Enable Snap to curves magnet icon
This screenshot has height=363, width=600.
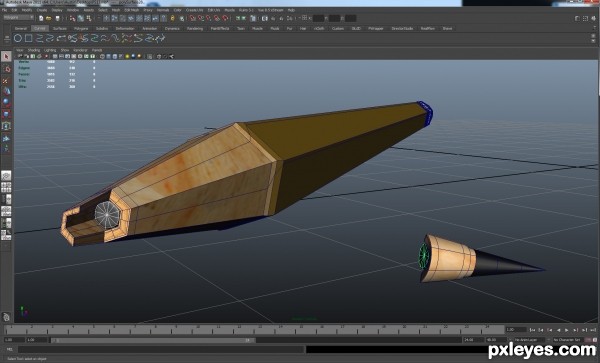click(x=201, y=18)
